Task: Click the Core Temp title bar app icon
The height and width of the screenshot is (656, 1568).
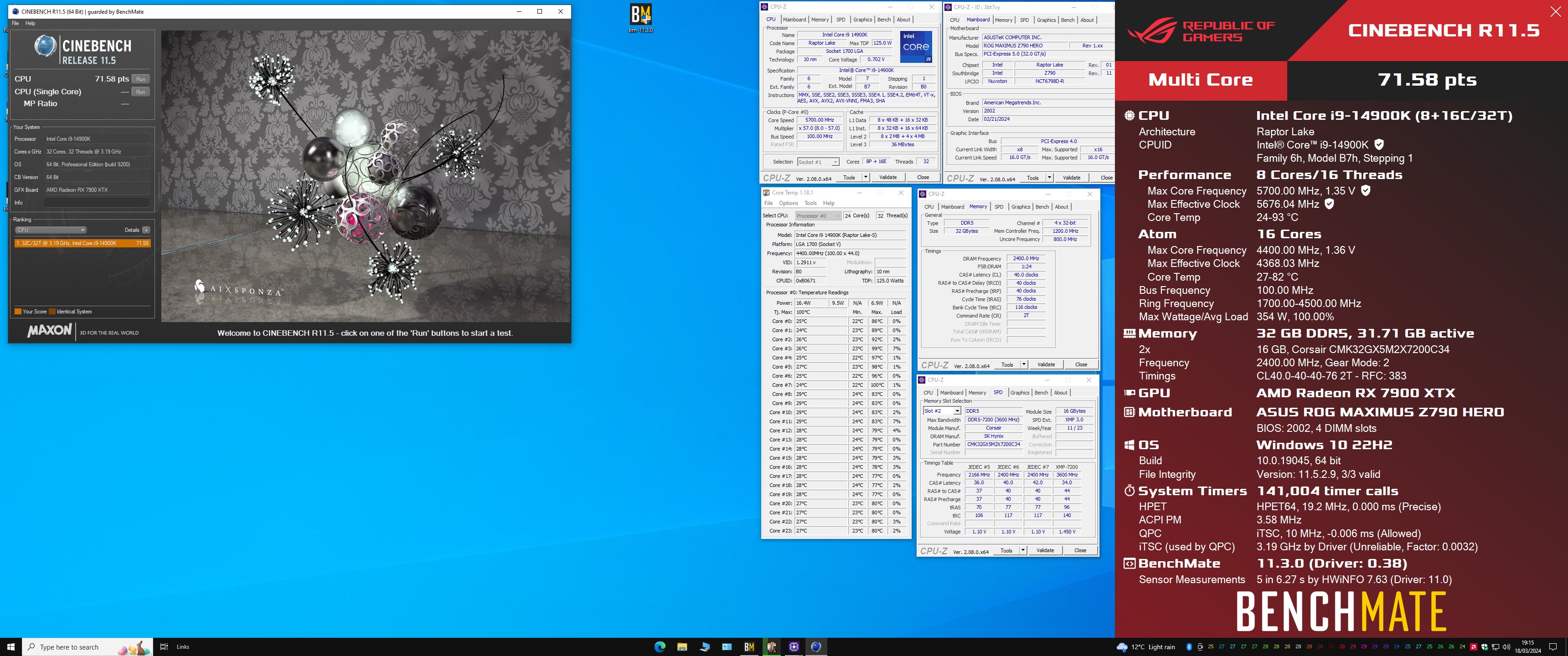Action: [766, 192]
